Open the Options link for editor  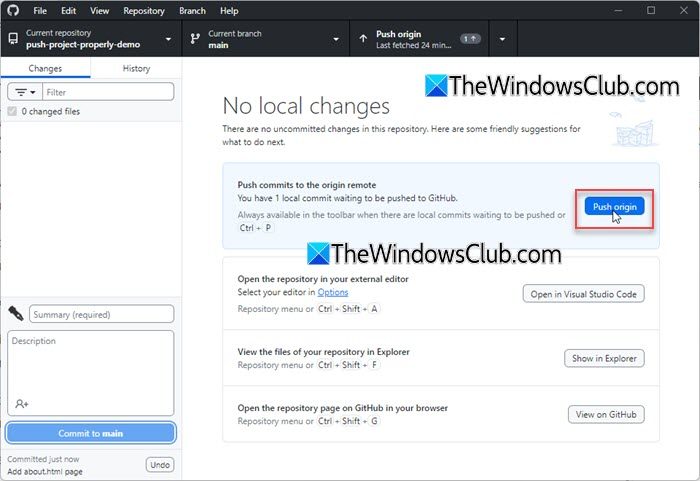(333, 292)
